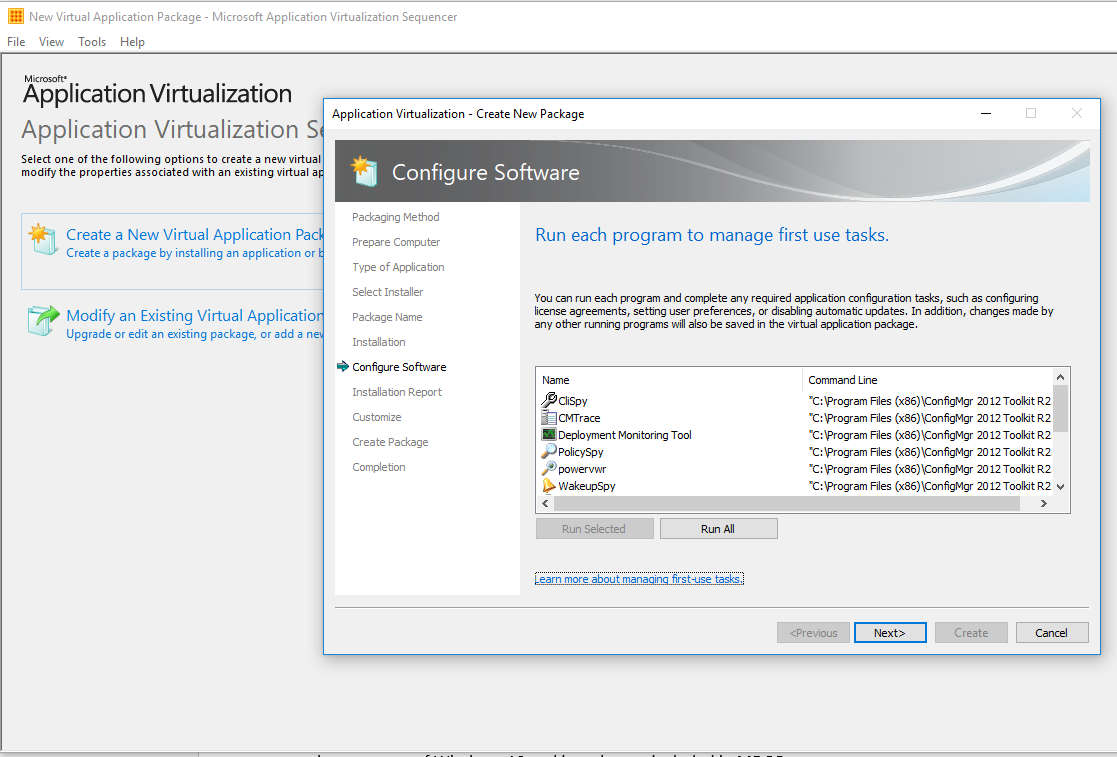
Task: Close the Create New Package dialog
Action: tap(1076, 113)
